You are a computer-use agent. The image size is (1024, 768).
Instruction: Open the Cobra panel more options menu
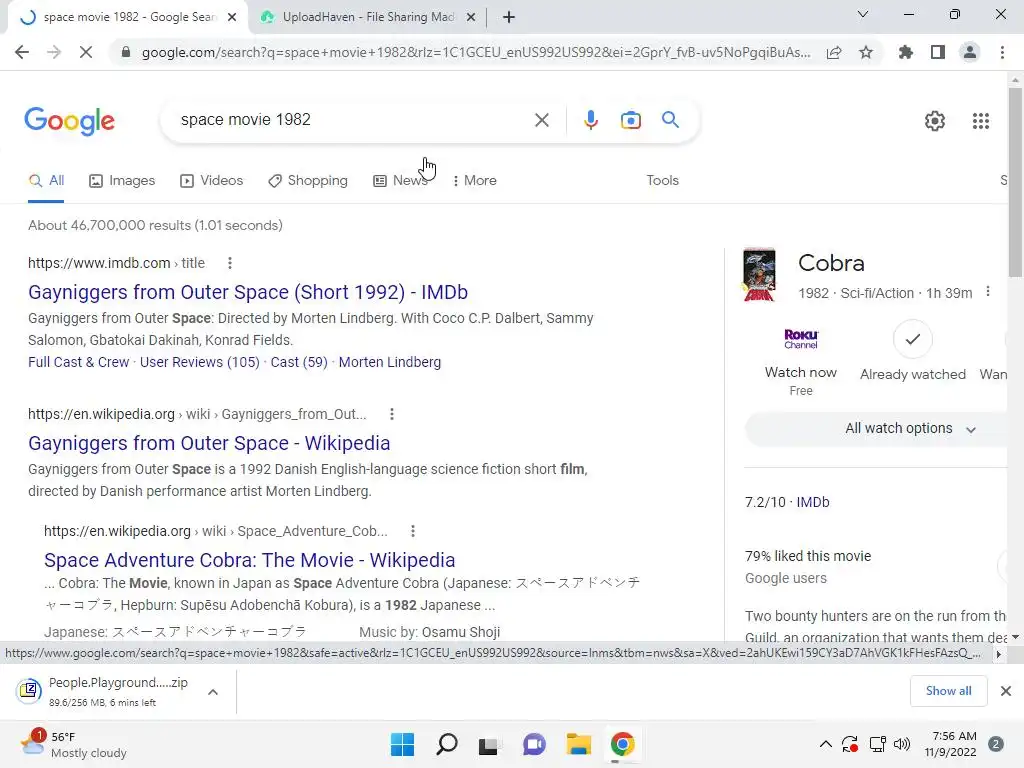click(987, 292)
